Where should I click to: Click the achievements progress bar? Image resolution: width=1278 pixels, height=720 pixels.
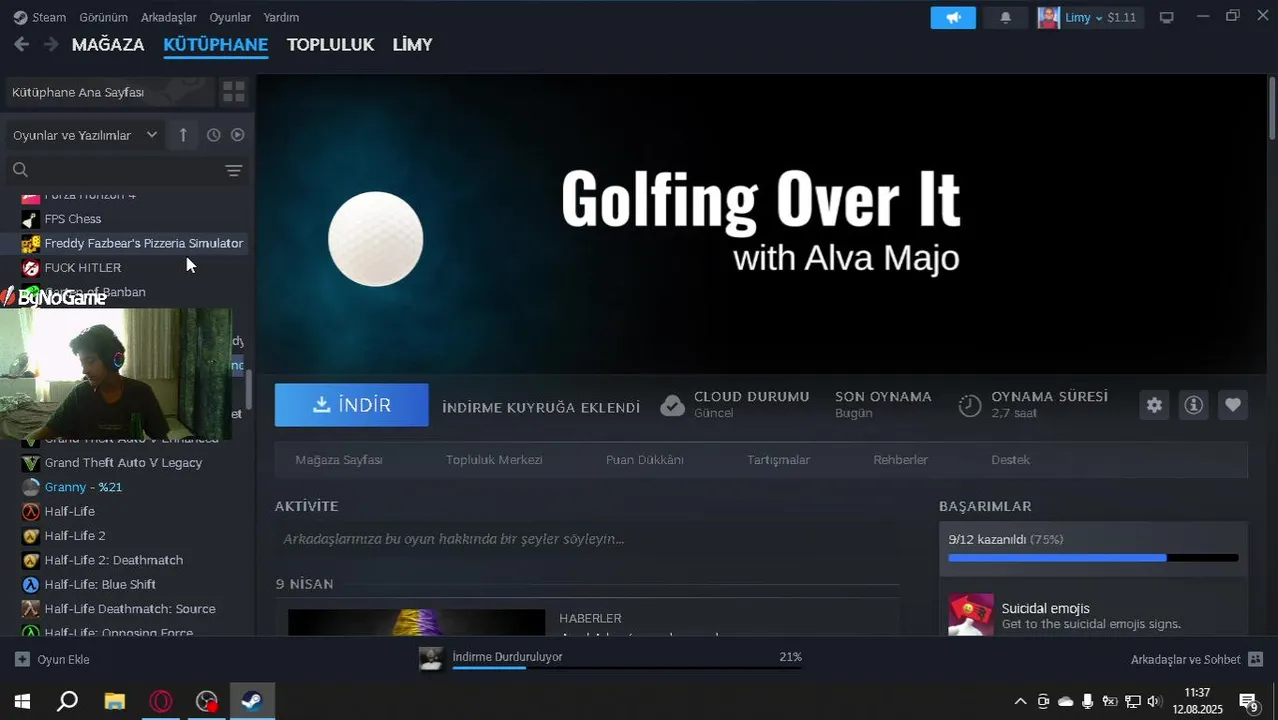[x=1093, y=558]
